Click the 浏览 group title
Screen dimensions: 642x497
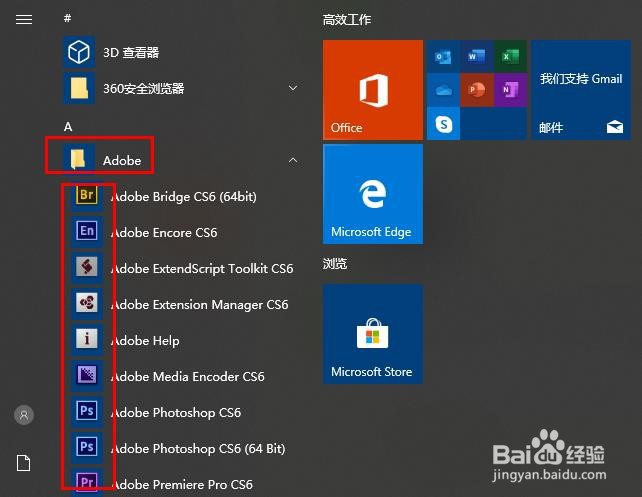(x=335, y=264)
